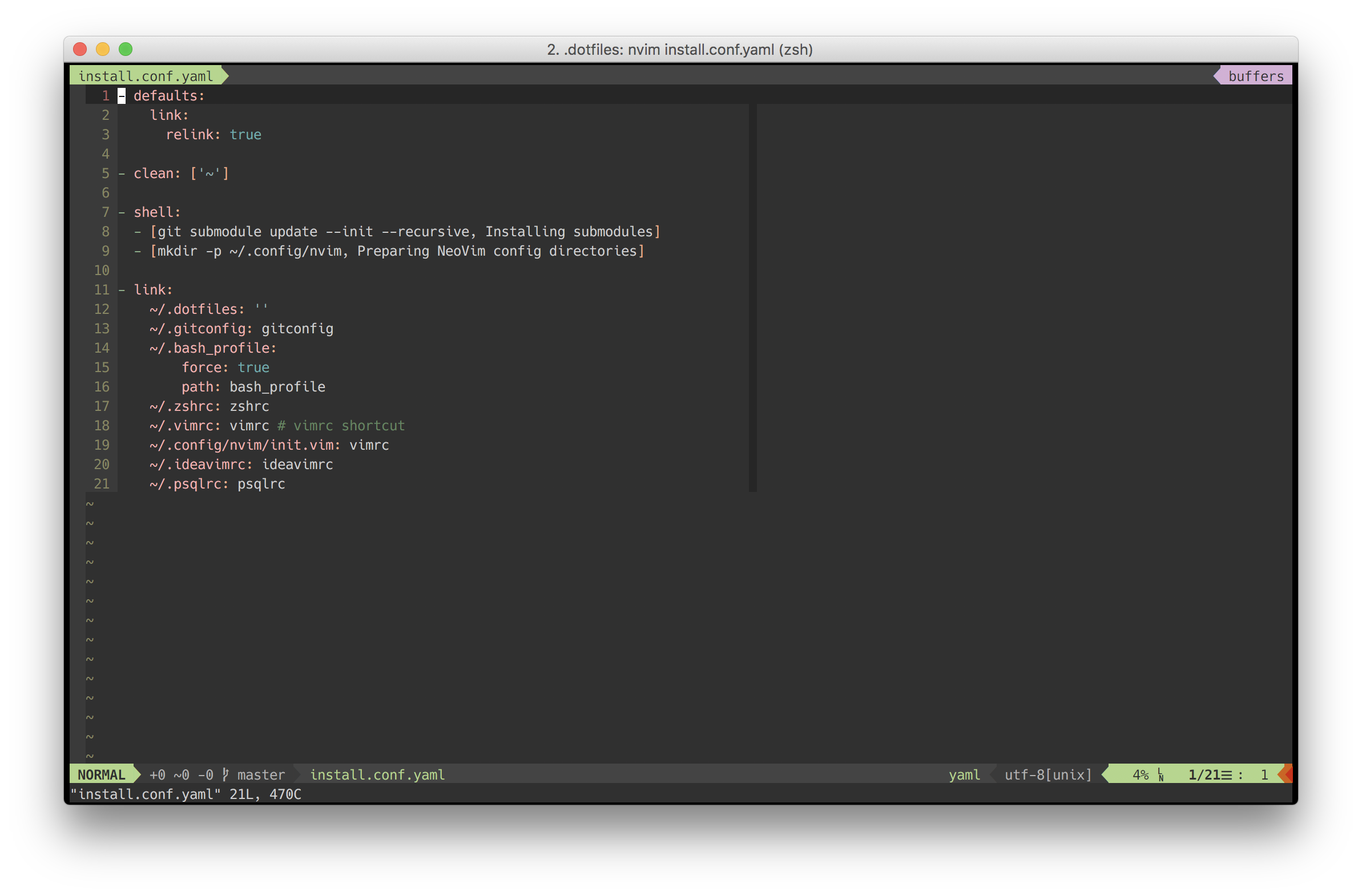Click the ~/.bash_profile: key on line 14
The width and height of the screenshot is (1362, 896).
coord(213,348)
